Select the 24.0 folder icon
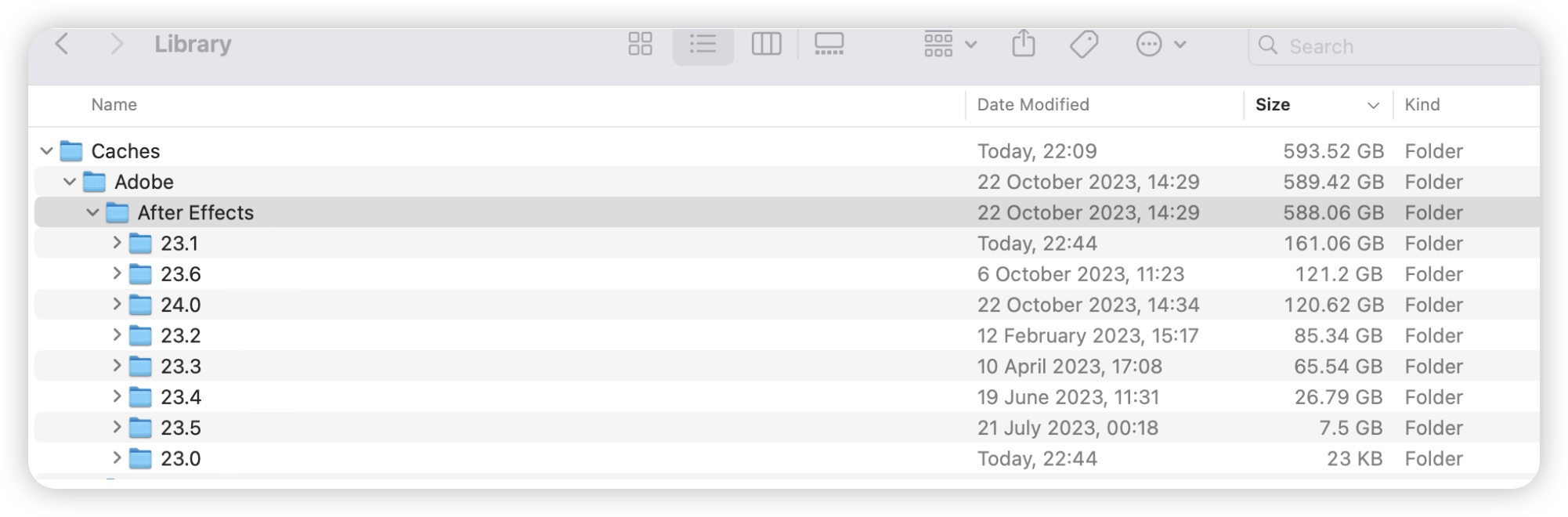 (x=140, y=305)
